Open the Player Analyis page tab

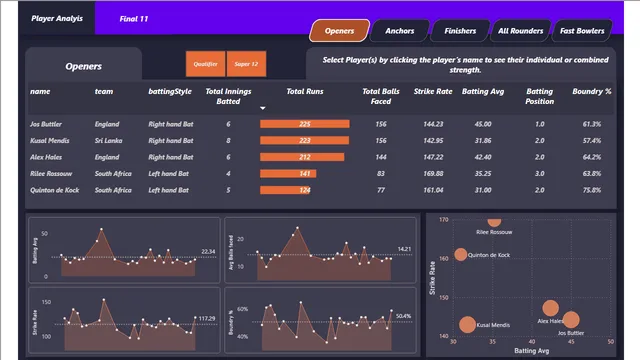coord(57,18)
